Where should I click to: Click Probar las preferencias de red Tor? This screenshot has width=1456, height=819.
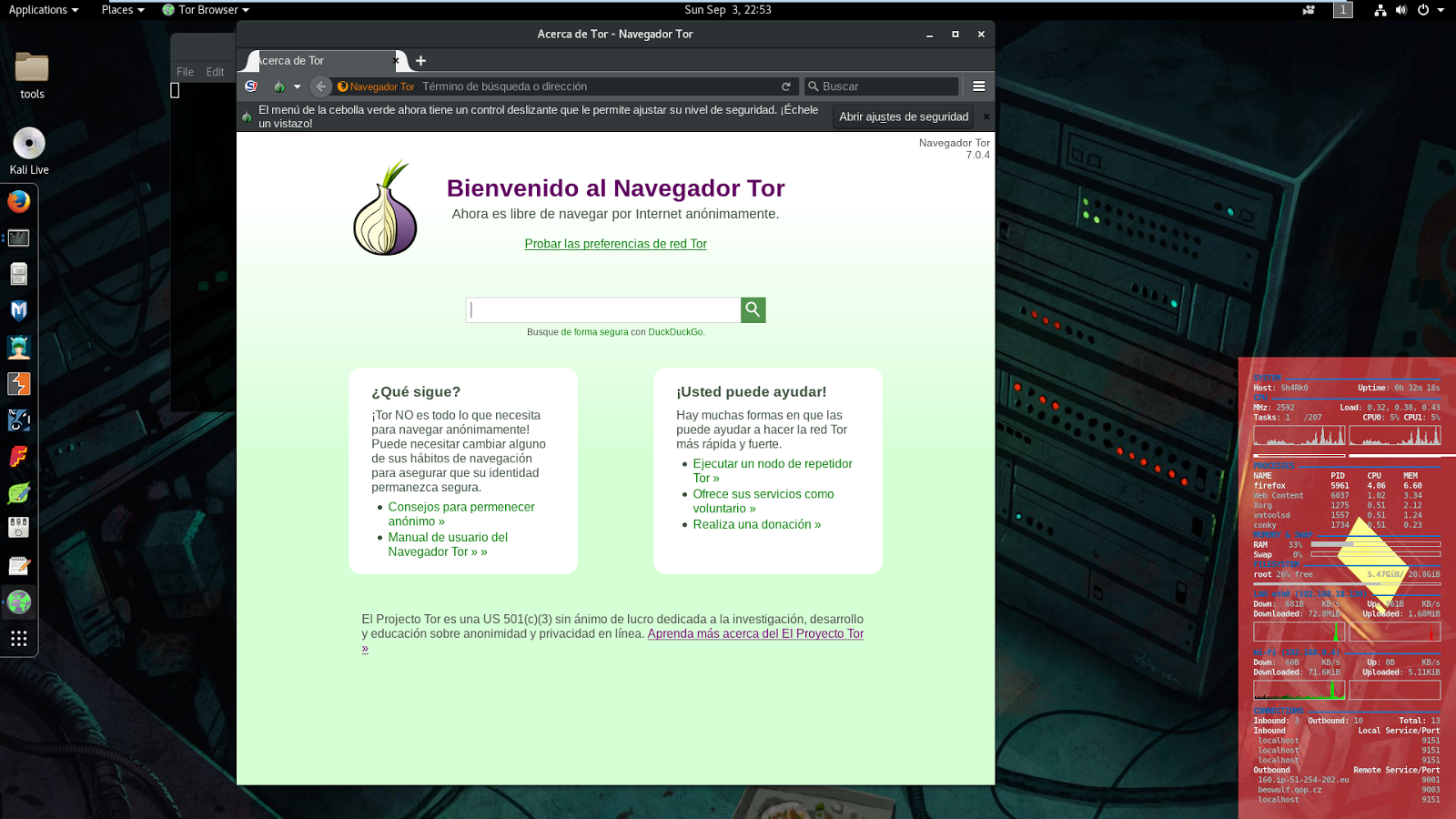615,244
